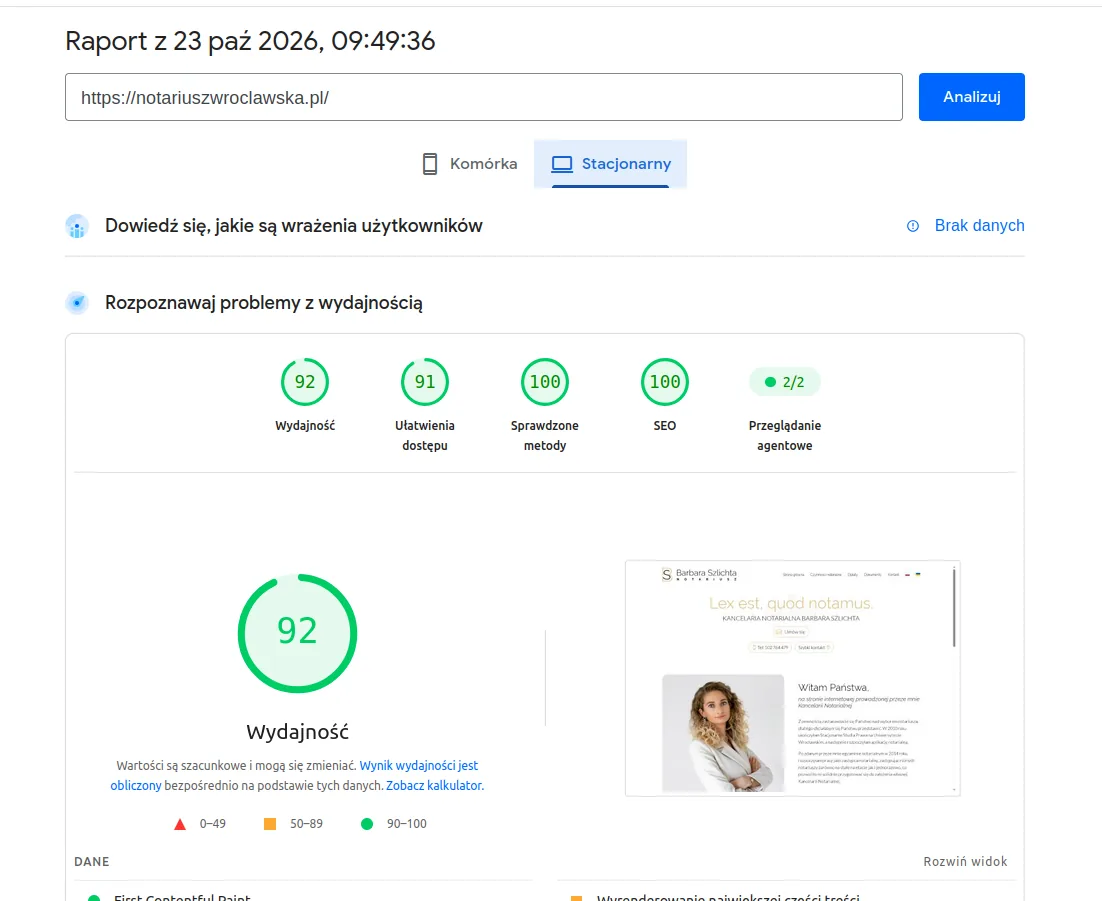Expand view with Rozwiń widok
The height and width of the screenshot is (901, 1102).
point(965,862)
